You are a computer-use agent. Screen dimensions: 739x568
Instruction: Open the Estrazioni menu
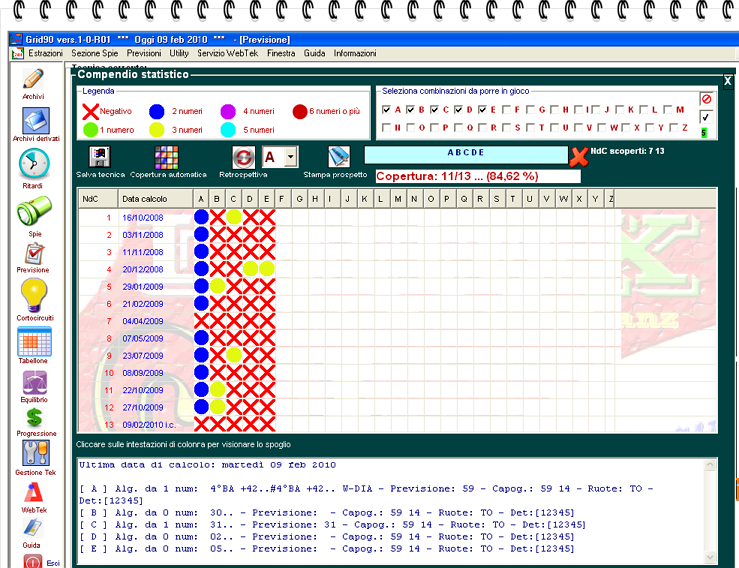(x=45, y=53)
